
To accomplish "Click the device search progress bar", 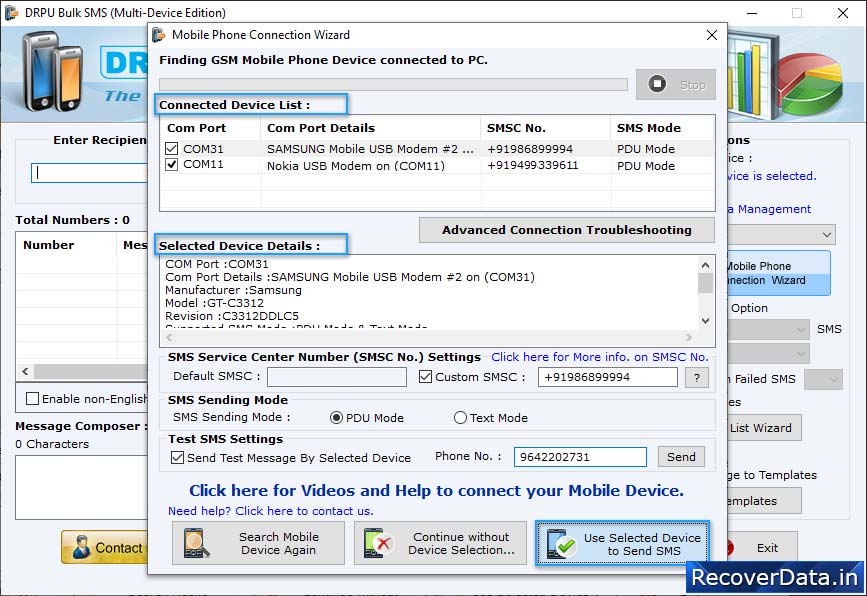I will [x=393, y=85].
